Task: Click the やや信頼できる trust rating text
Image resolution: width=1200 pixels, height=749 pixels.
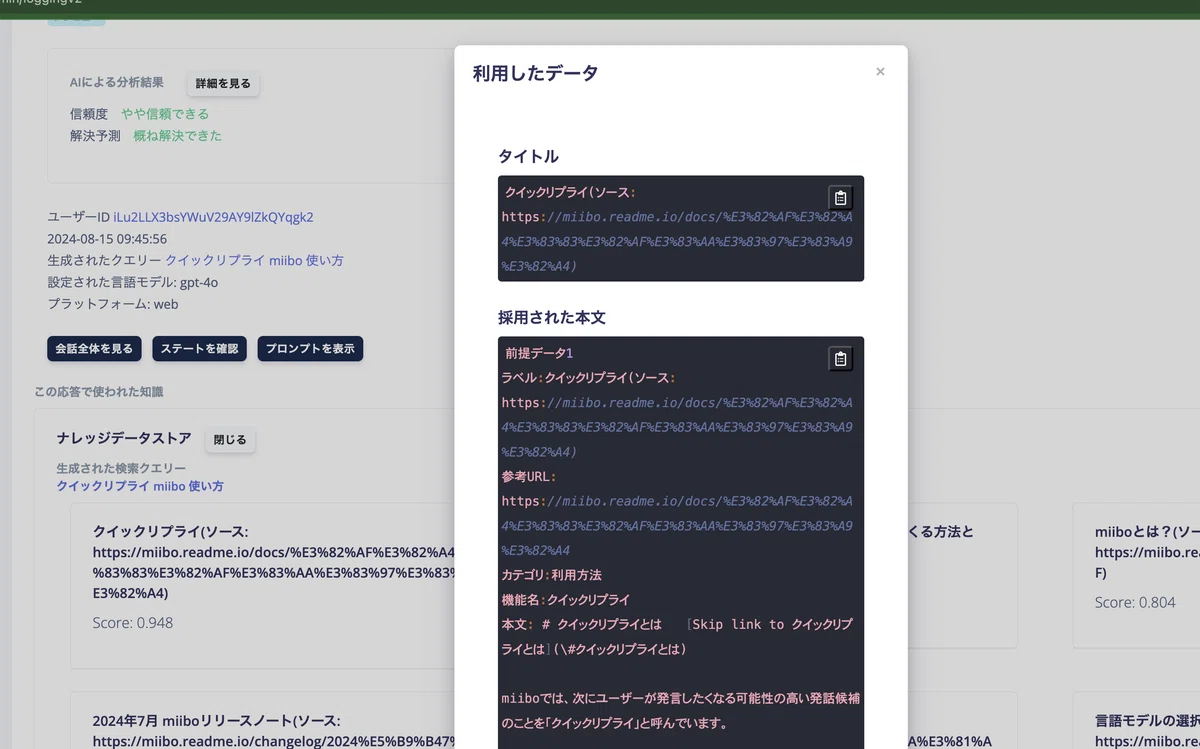Action: 165,114
